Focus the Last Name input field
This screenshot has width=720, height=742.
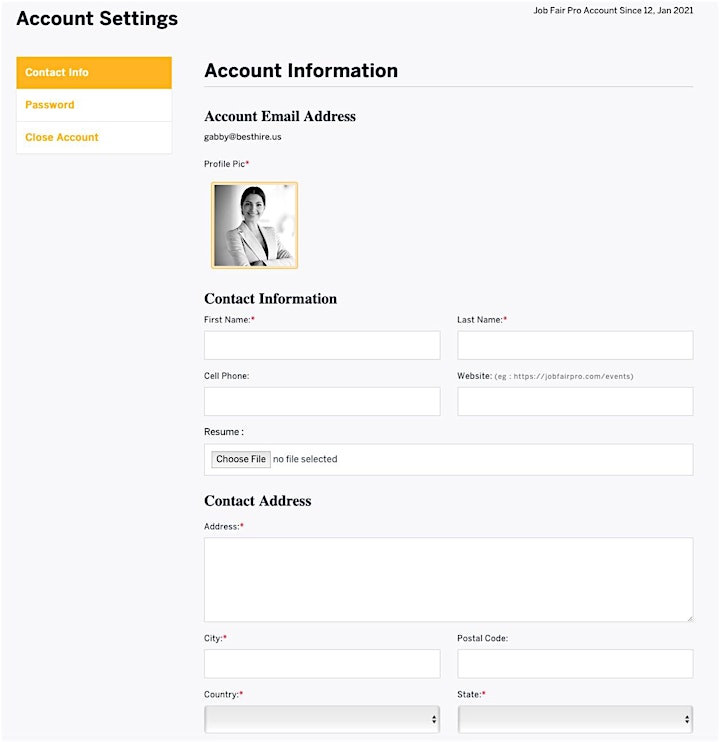pos(575,345)
